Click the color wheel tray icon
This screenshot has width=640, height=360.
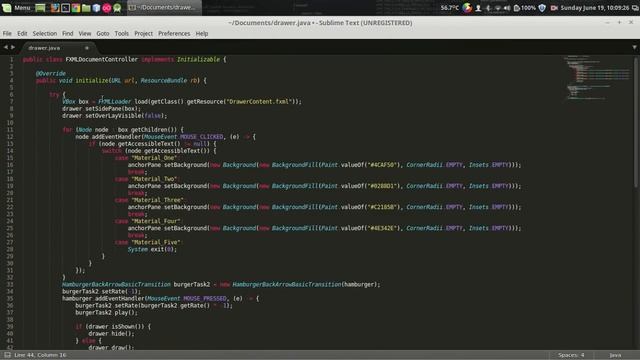(x=467, y=8)
